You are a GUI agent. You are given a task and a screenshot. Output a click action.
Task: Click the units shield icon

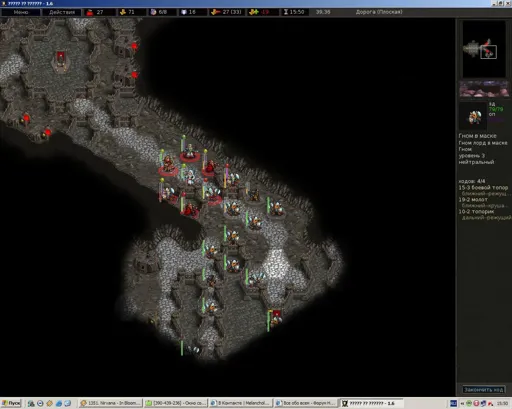click(x=184, y=12)
